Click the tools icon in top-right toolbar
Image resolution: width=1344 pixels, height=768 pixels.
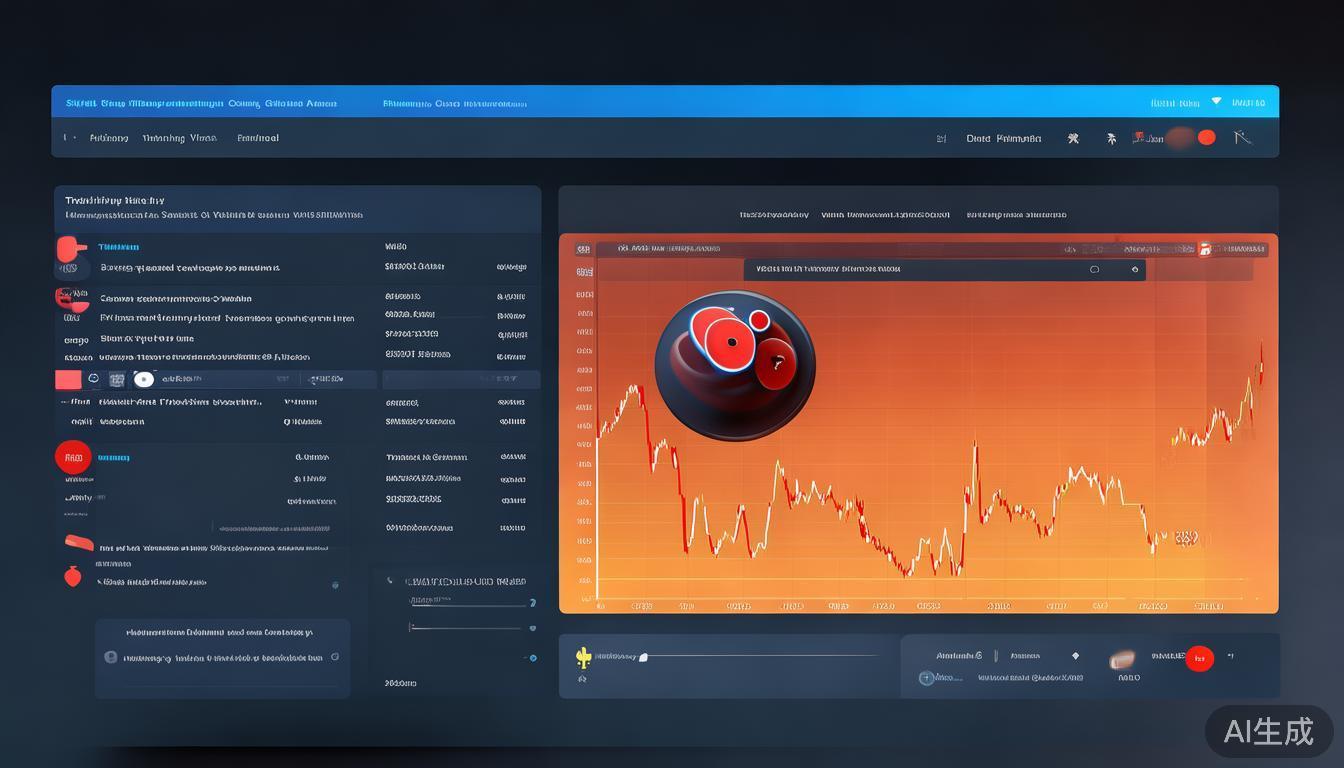point(1073,139)
